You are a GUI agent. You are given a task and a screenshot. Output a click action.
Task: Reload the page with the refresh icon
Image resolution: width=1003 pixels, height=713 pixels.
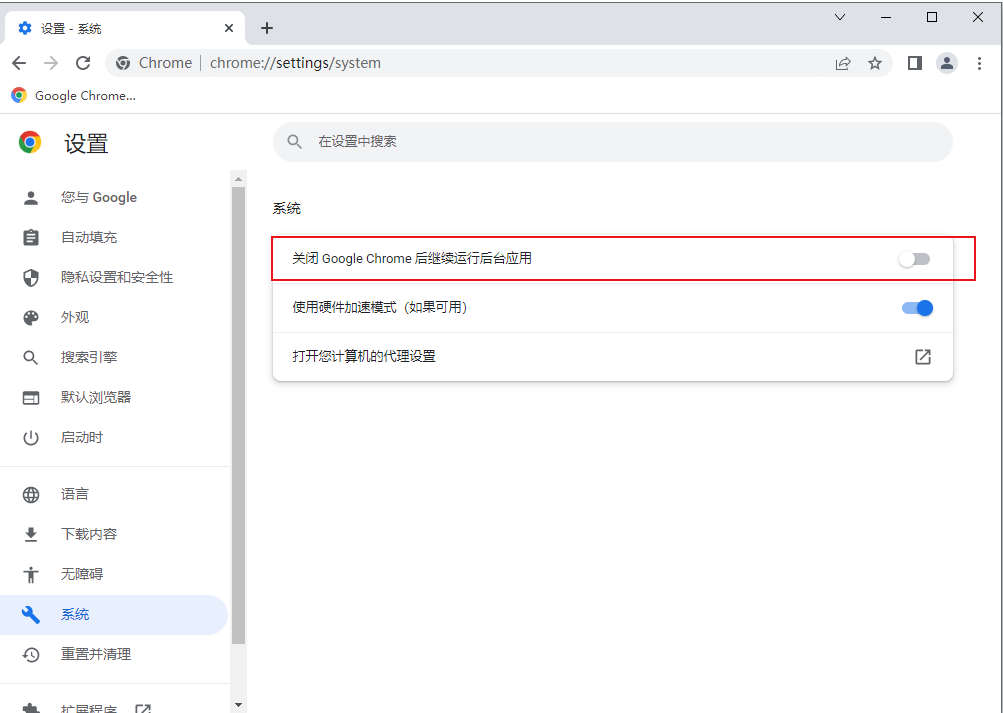[83, 63]
